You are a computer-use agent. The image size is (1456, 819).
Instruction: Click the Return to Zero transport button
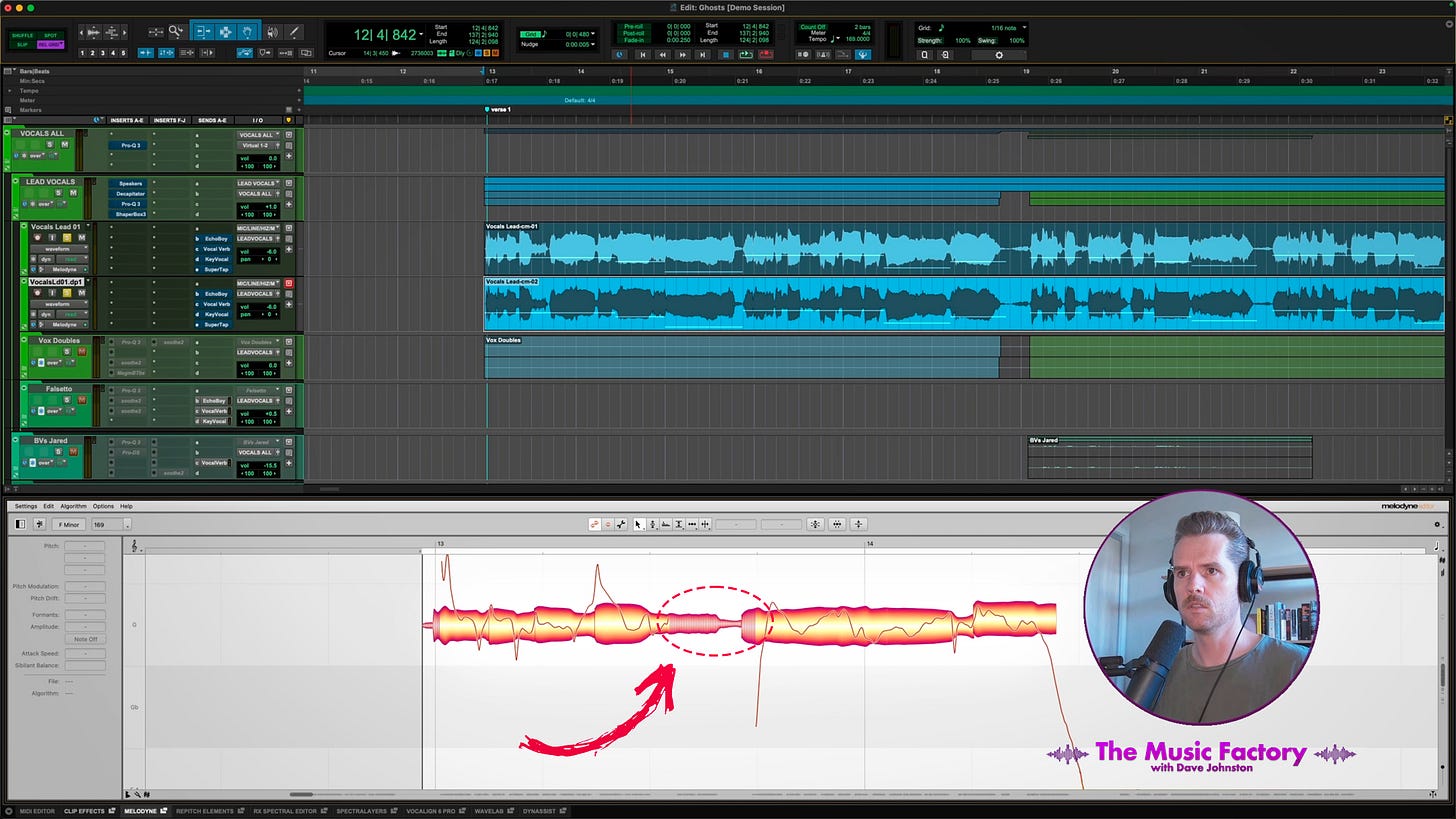coord(642,55)
